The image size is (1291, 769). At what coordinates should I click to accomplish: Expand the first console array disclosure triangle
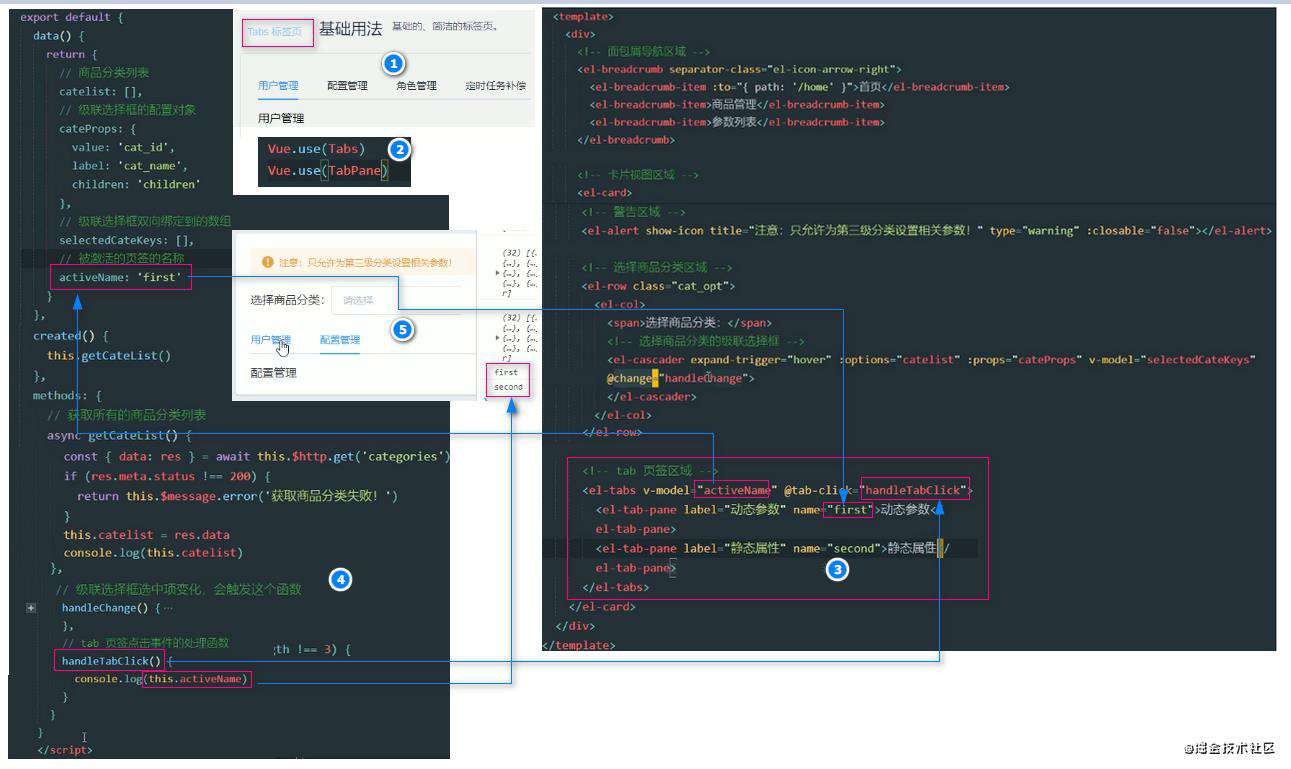click(x=499, y=272)
